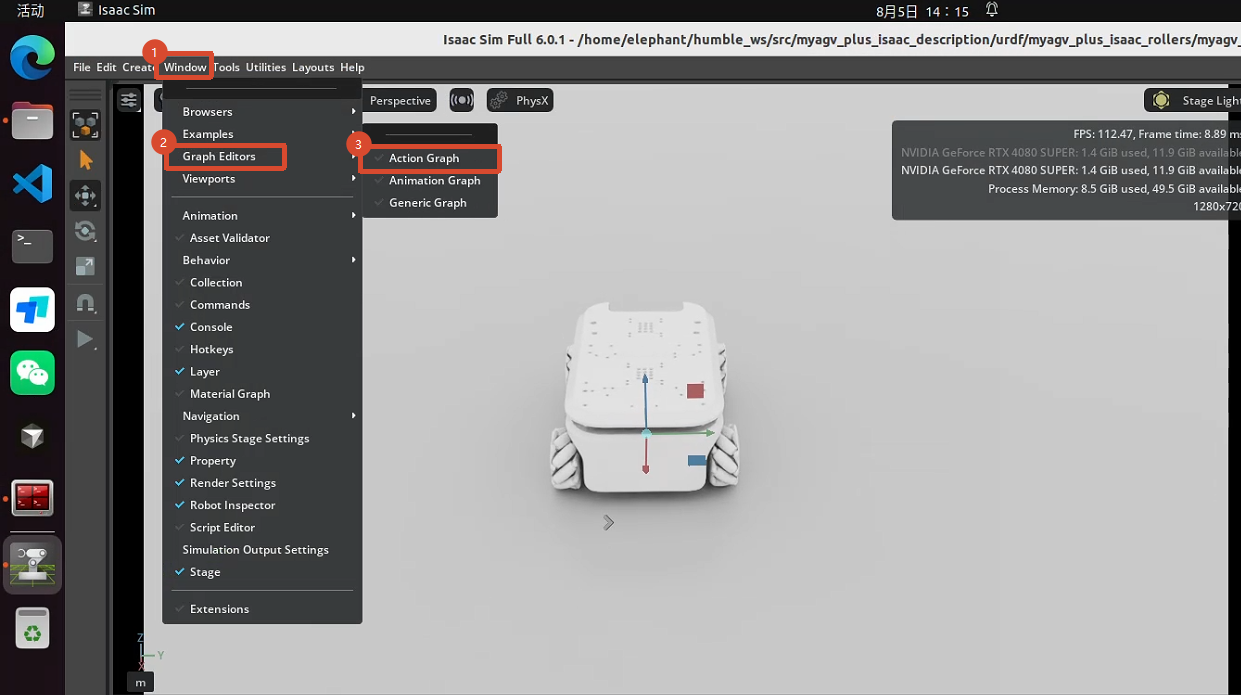Open the PhysX renderer menu
Screen dimensions: 1241x695
pos(520,100)
